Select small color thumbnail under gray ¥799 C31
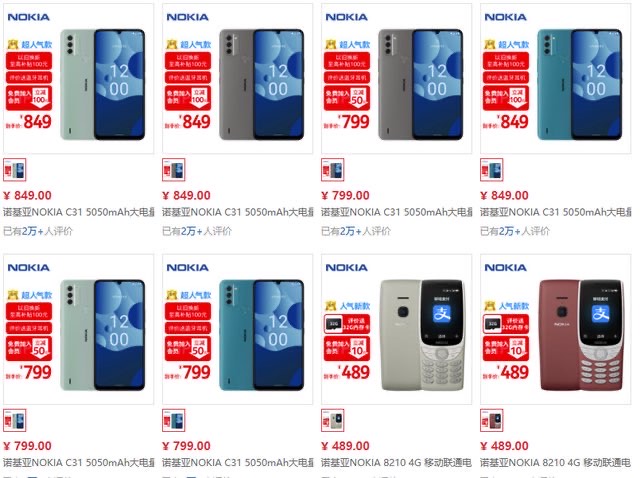640x478 pixels. [x=333, y=169]
